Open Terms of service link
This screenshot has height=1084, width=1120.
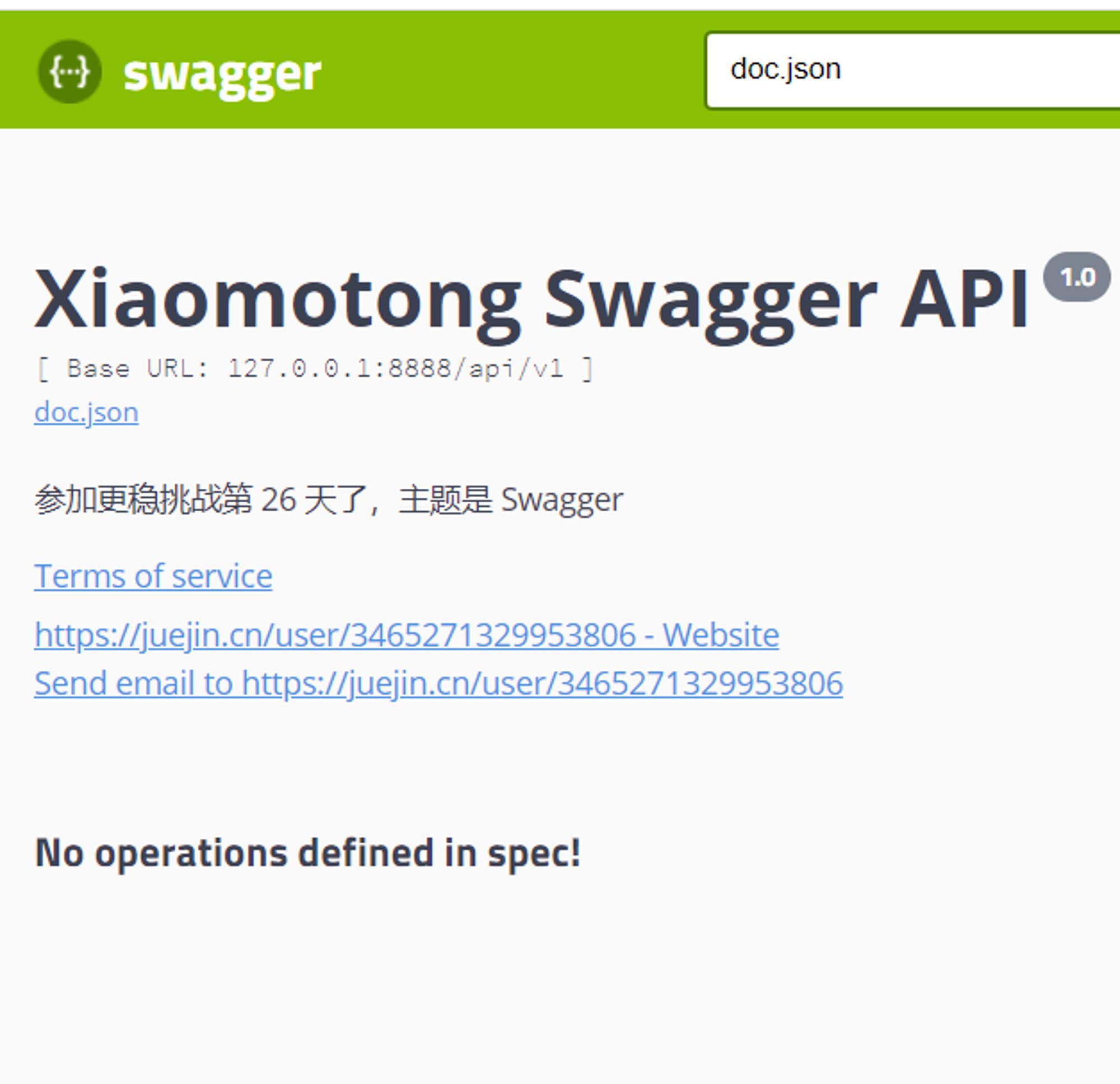click(153, 576)
